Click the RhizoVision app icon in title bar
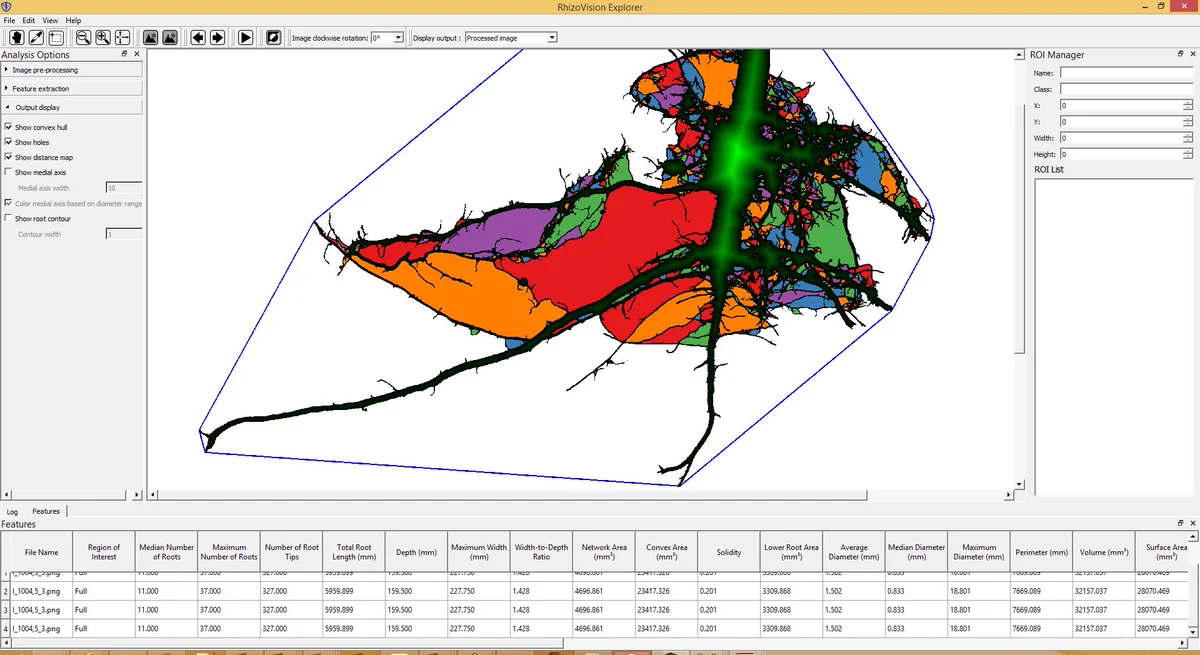The width and height of the screenshot is (1200, 655). tap(6, 7)
